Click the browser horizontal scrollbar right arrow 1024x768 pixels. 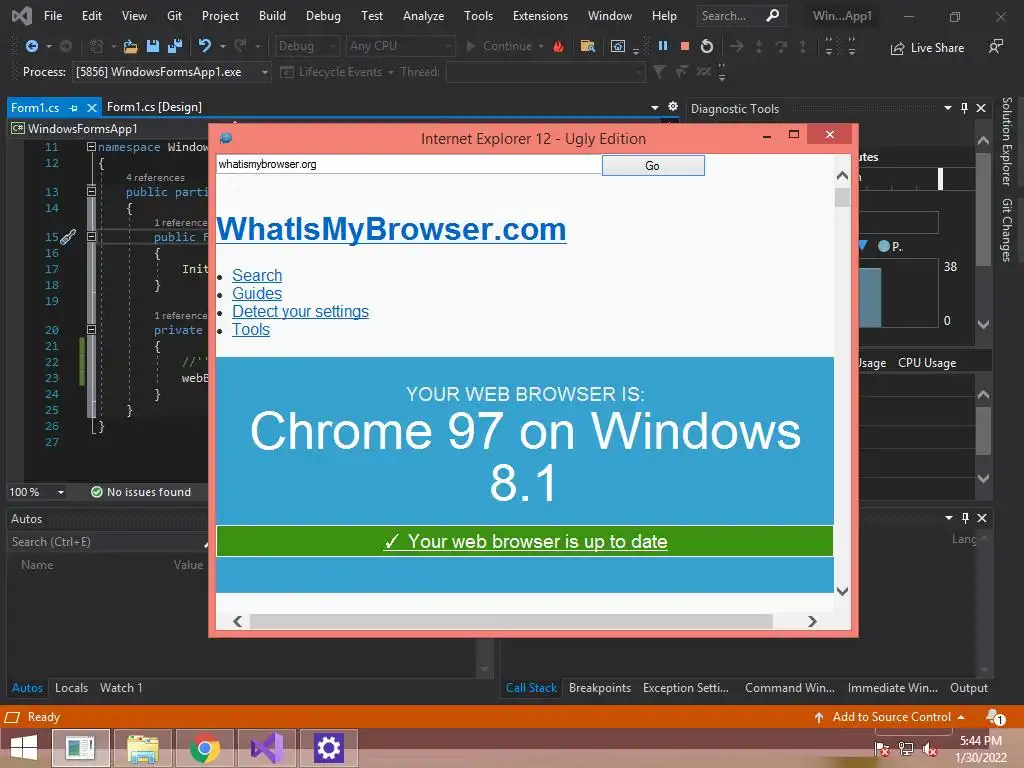coord(812,622)
